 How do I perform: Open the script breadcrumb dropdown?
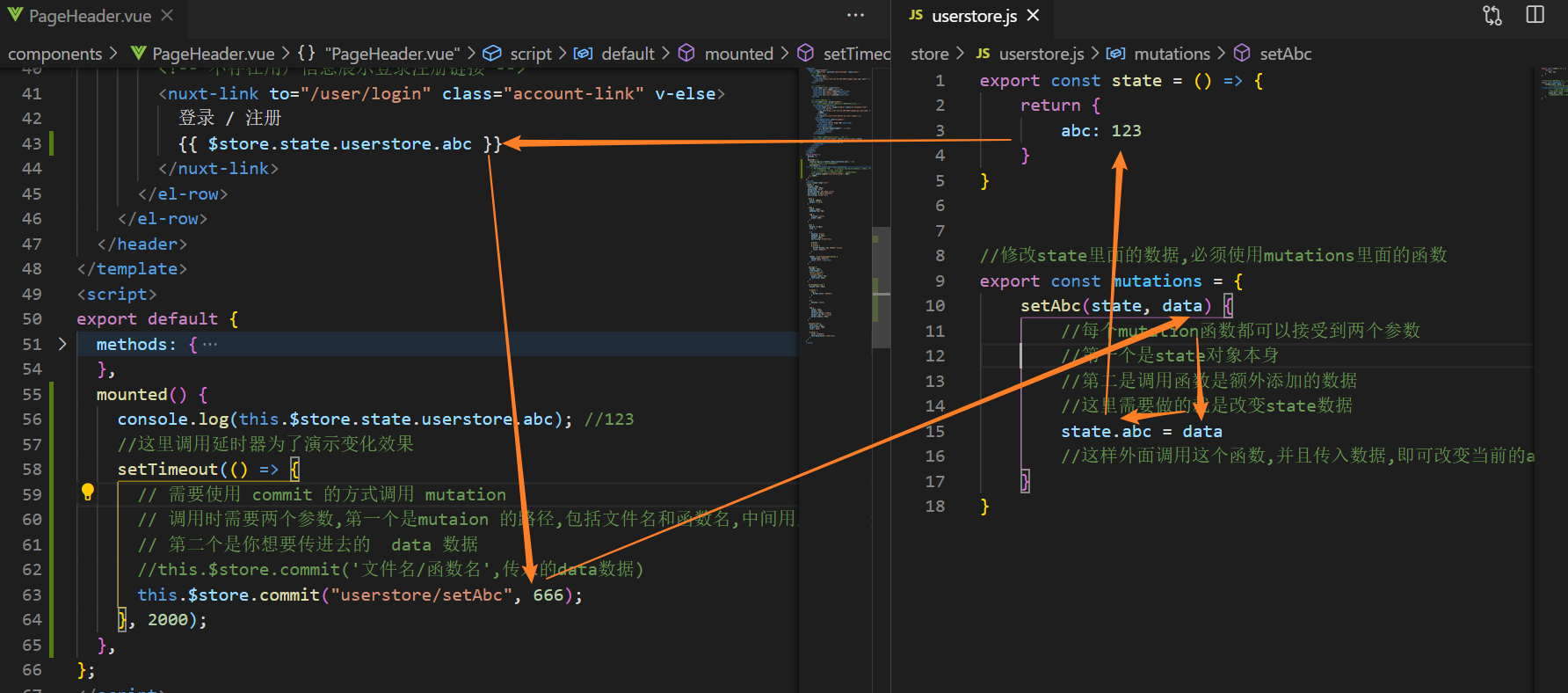530,54
